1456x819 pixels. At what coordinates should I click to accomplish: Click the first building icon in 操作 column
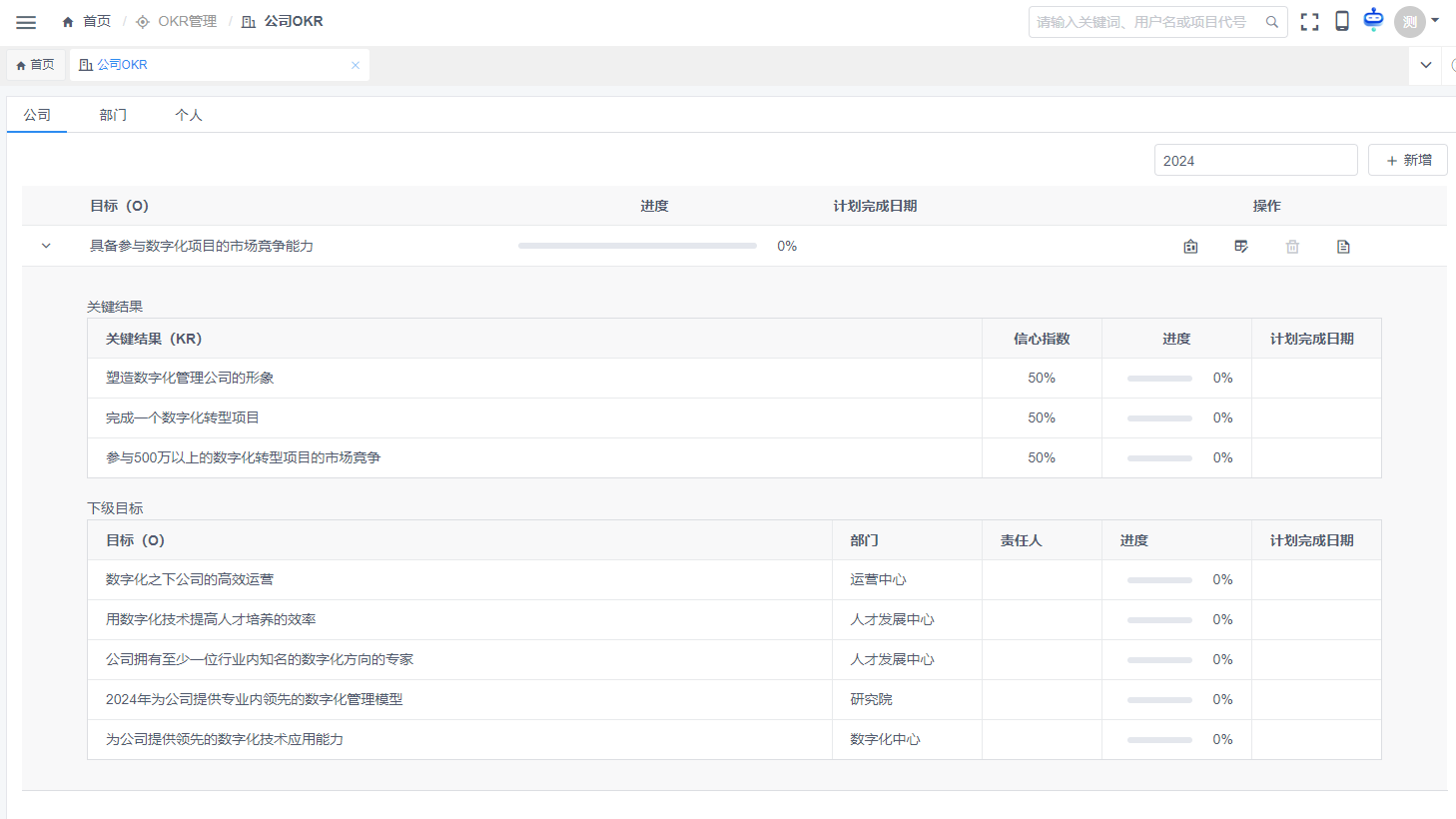(x=1190, y=247)
